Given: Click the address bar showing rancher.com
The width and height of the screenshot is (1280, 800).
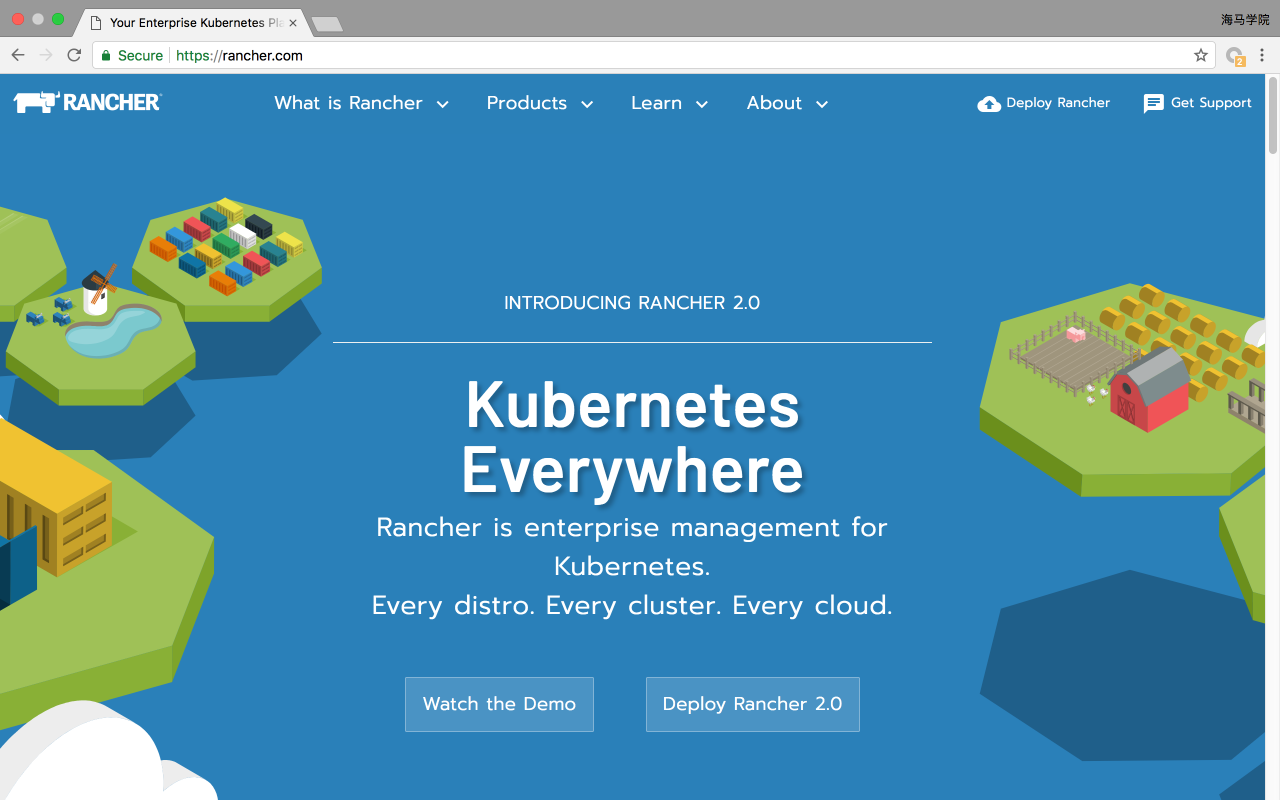Looking at the screenshot, I should pos(655,55).
